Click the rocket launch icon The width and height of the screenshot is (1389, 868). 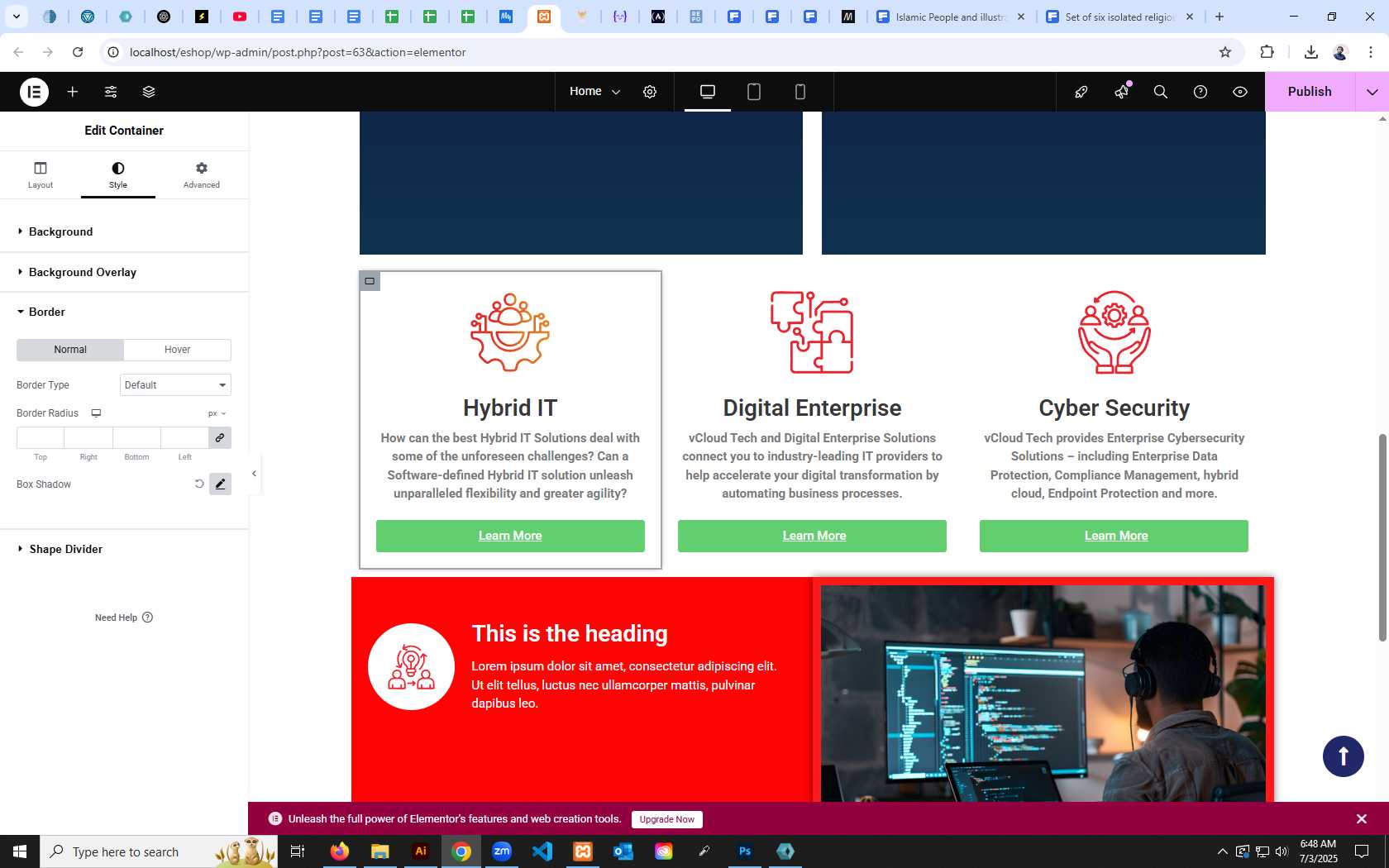click(1081, 92)
